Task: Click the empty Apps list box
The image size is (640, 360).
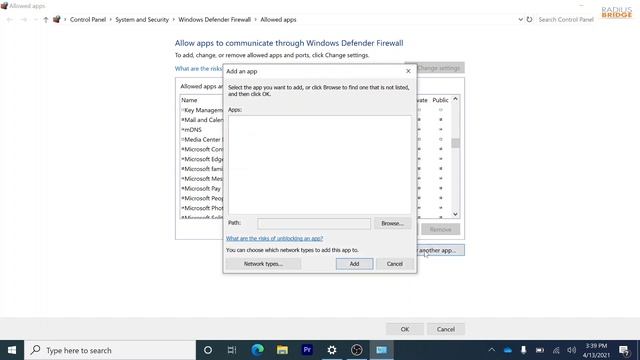Action: 320,164
